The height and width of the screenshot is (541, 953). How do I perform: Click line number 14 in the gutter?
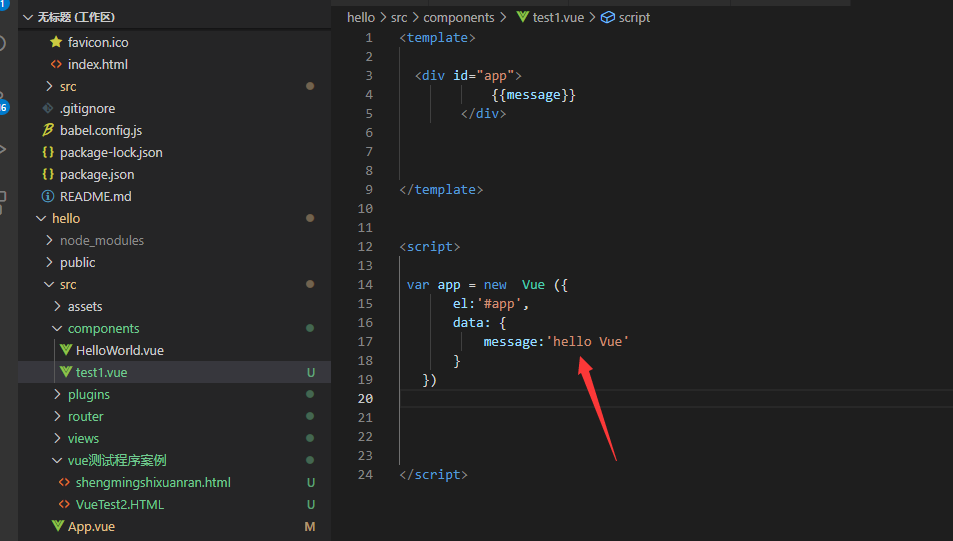pyautogui.click(x=365, y=284)
